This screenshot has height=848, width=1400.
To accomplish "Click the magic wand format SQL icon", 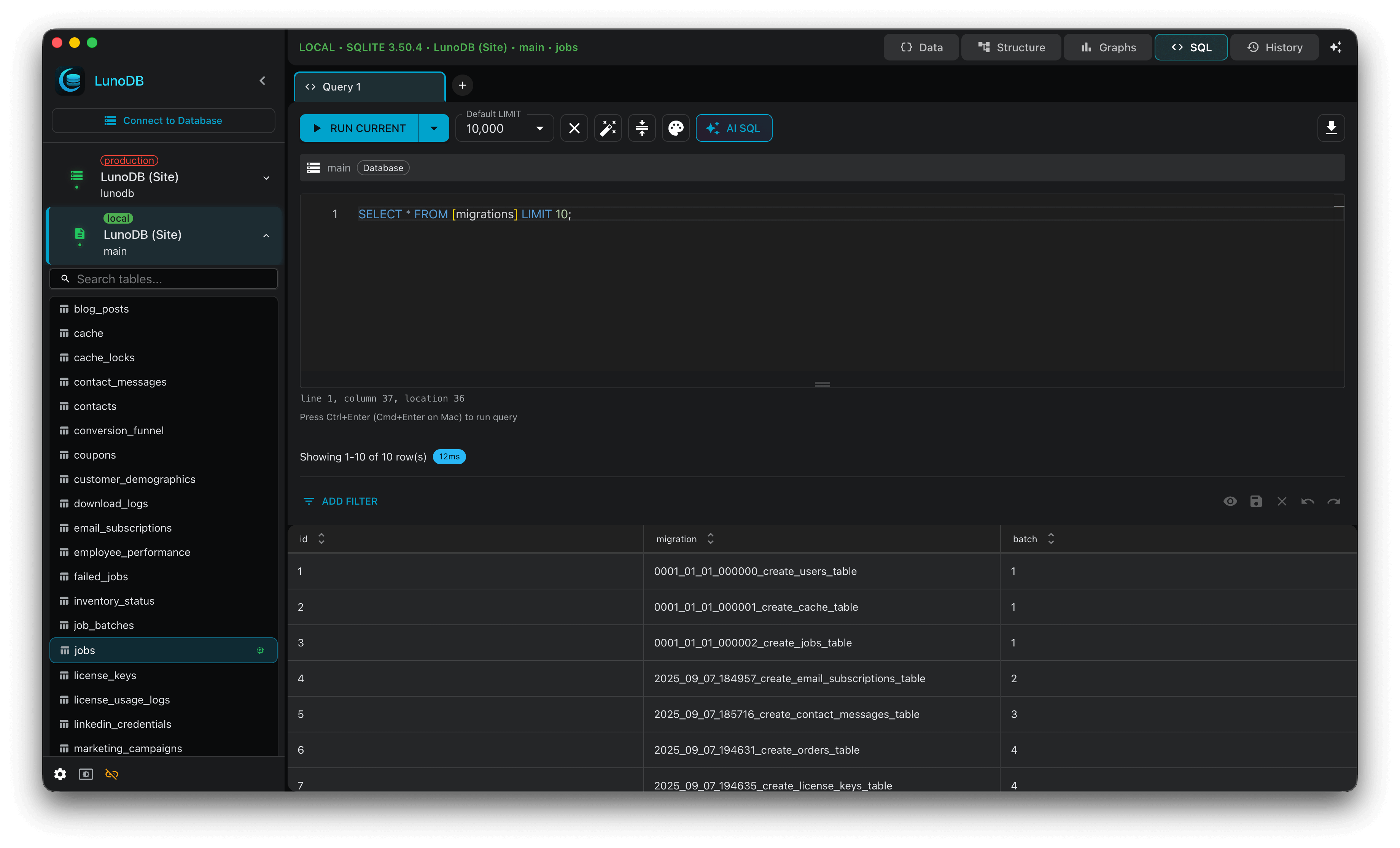I will (x=608, y=129).
